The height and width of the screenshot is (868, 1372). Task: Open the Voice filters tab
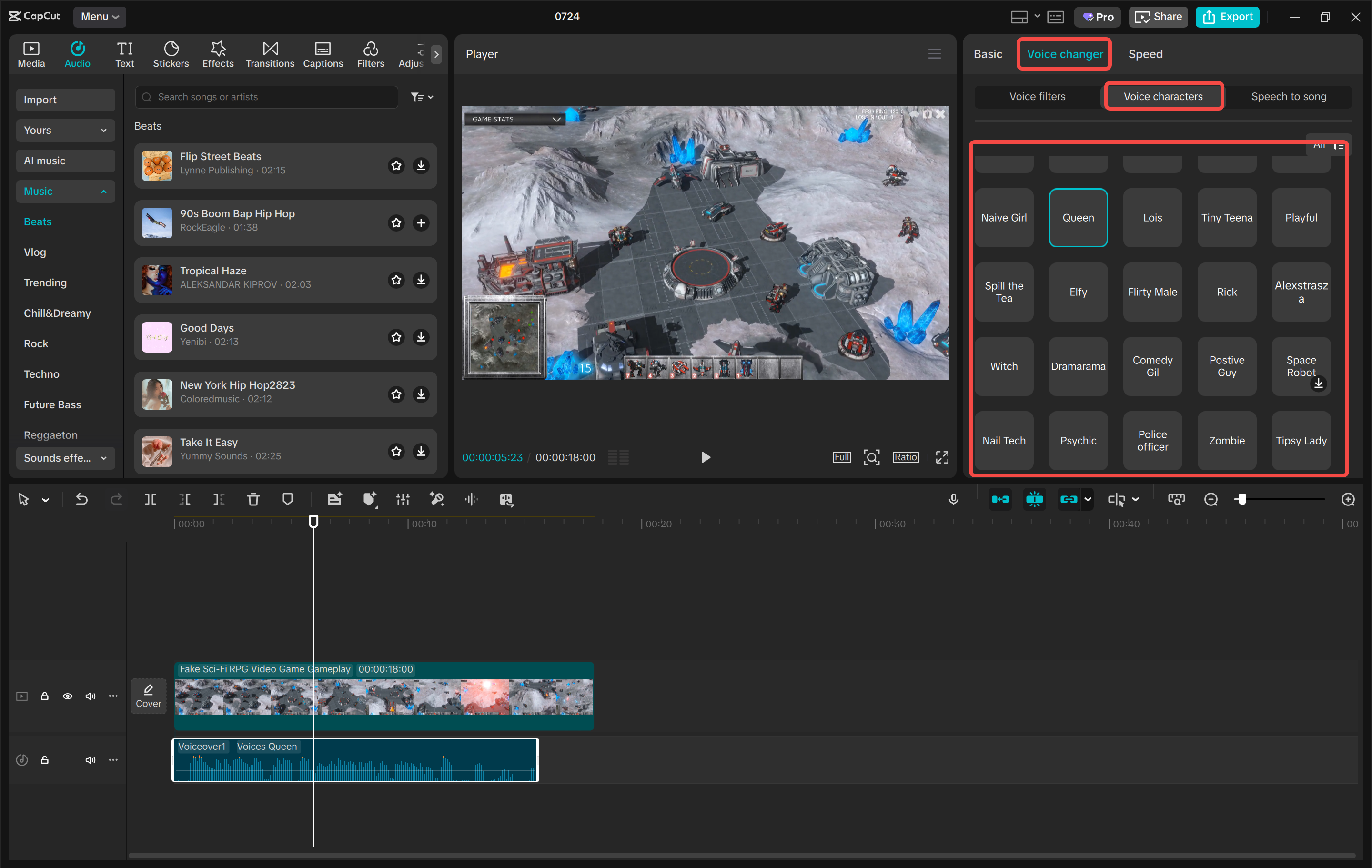pos(1037,96)
